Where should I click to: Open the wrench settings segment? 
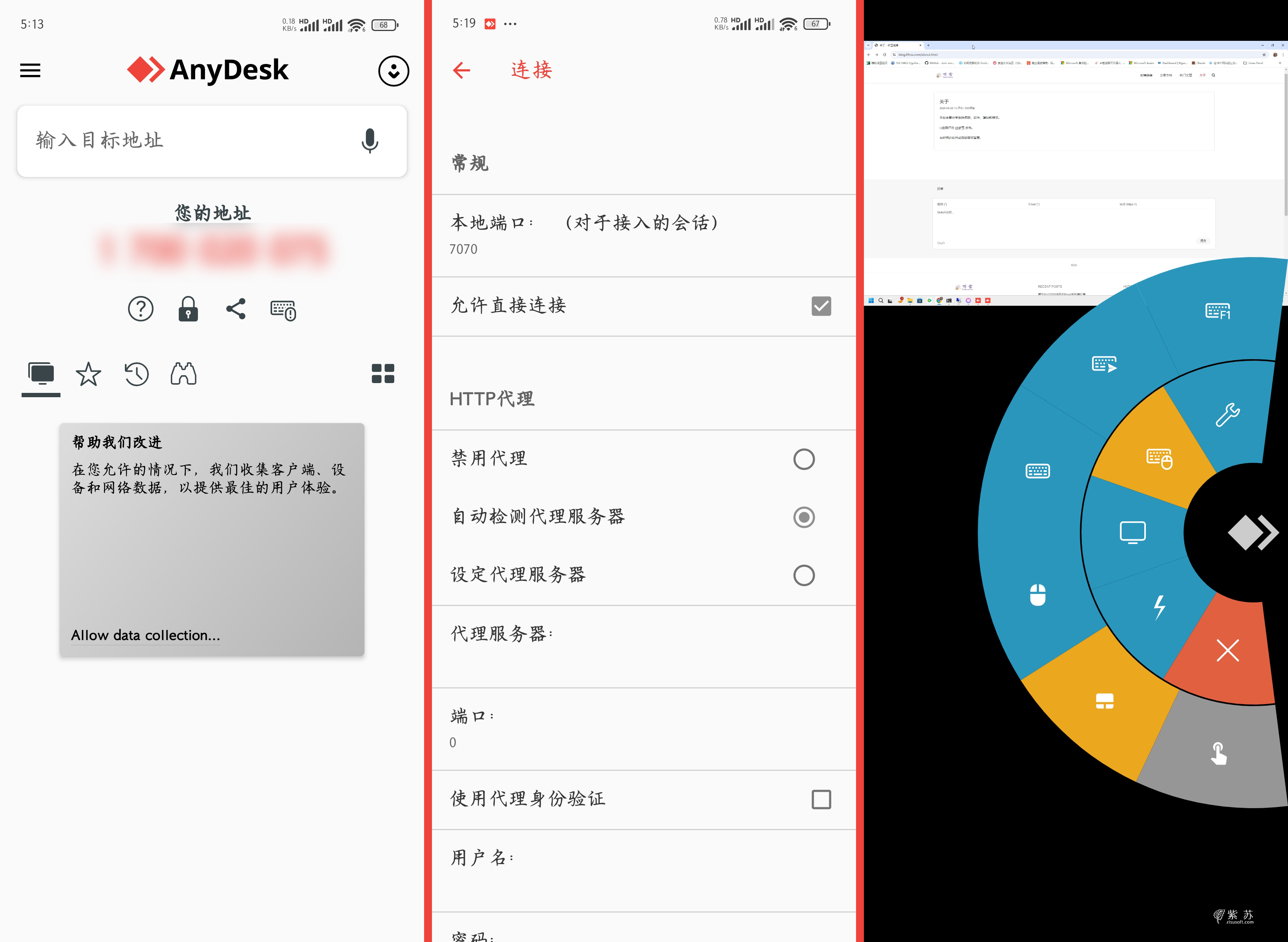[1227, 414]
